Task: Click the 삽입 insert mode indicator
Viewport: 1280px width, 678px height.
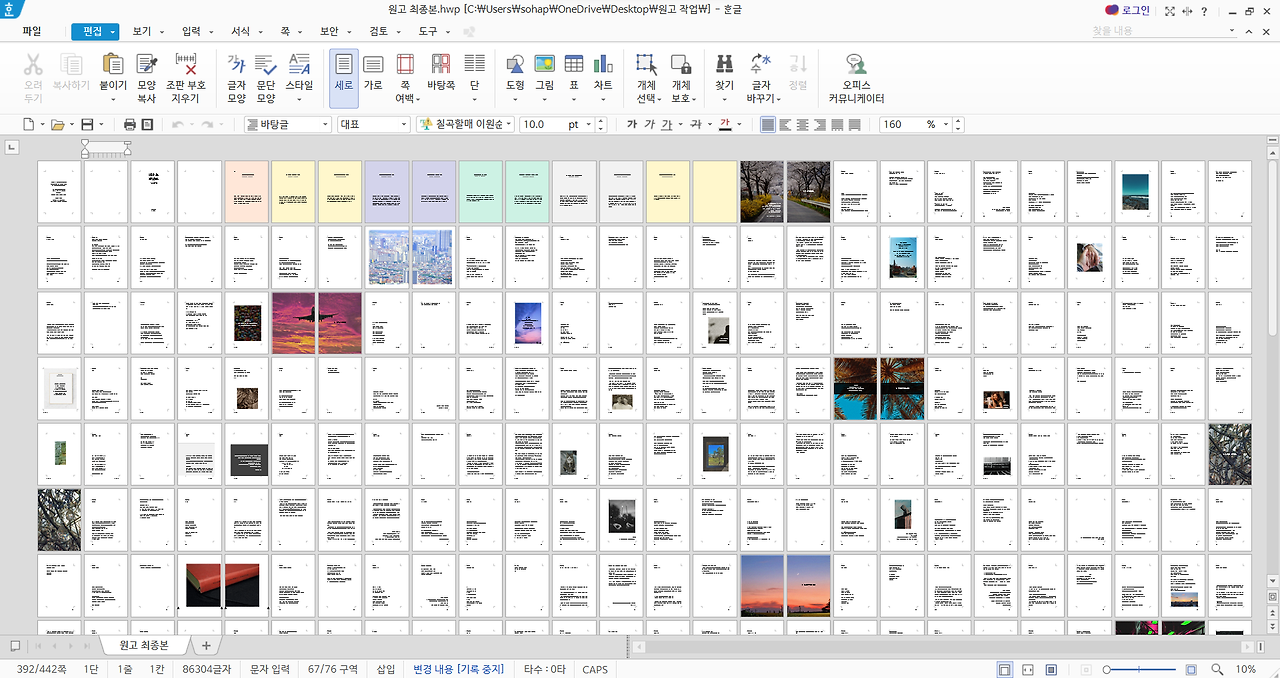Action: point(385,669)
